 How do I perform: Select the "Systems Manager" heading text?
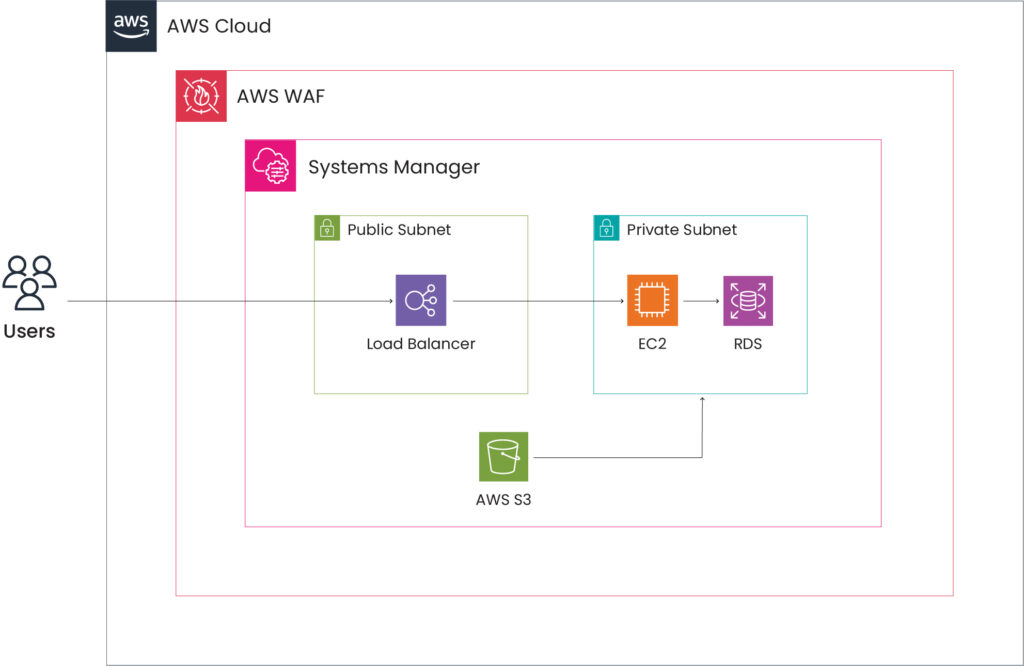click(393, 167)
